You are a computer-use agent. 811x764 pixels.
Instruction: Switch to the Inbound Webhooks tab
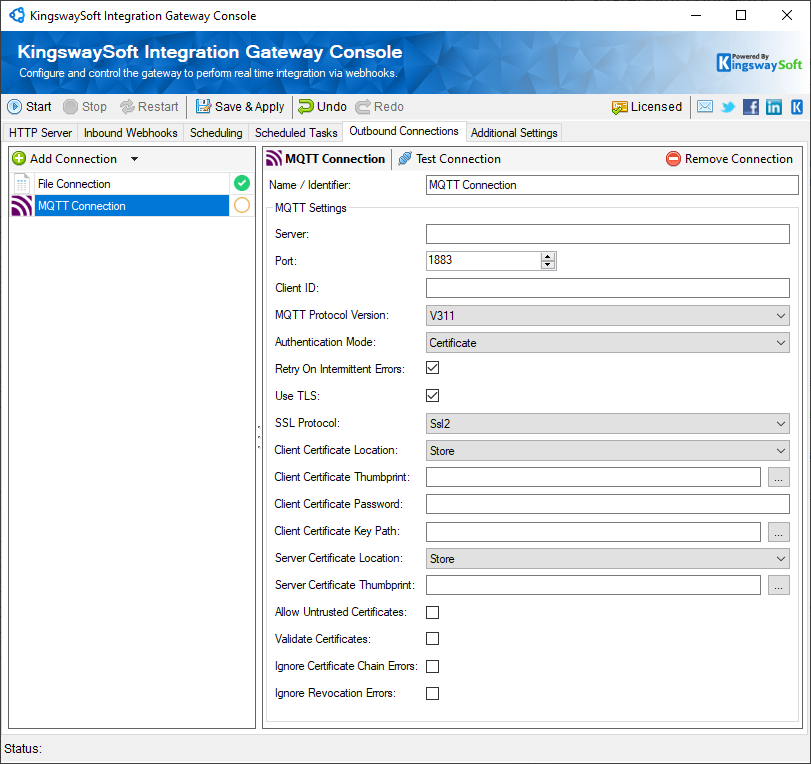pos(130,132)
